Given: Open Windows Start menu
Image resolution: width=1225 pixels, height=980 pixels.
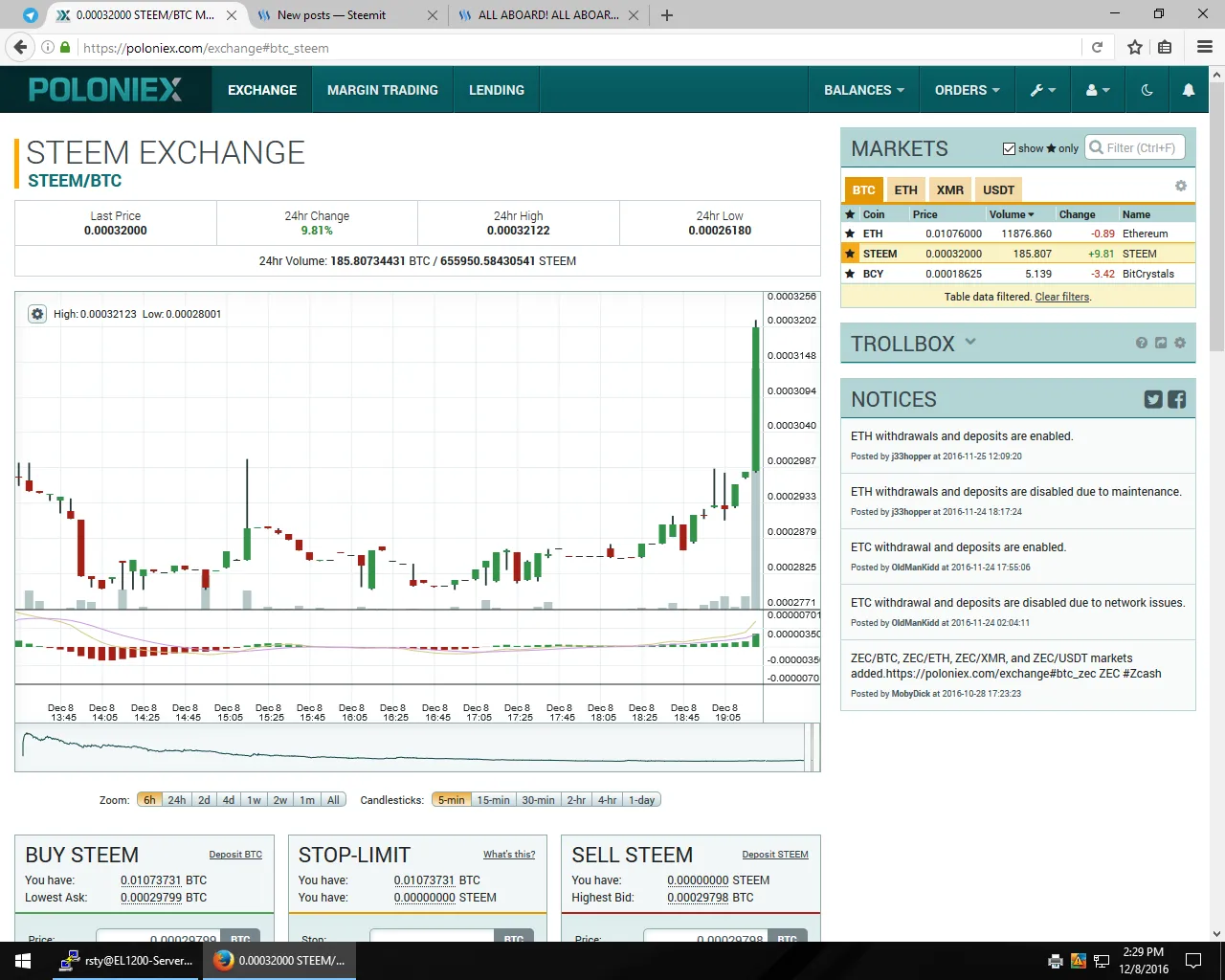Looking at the screenshot, I should tap(23, 961).
